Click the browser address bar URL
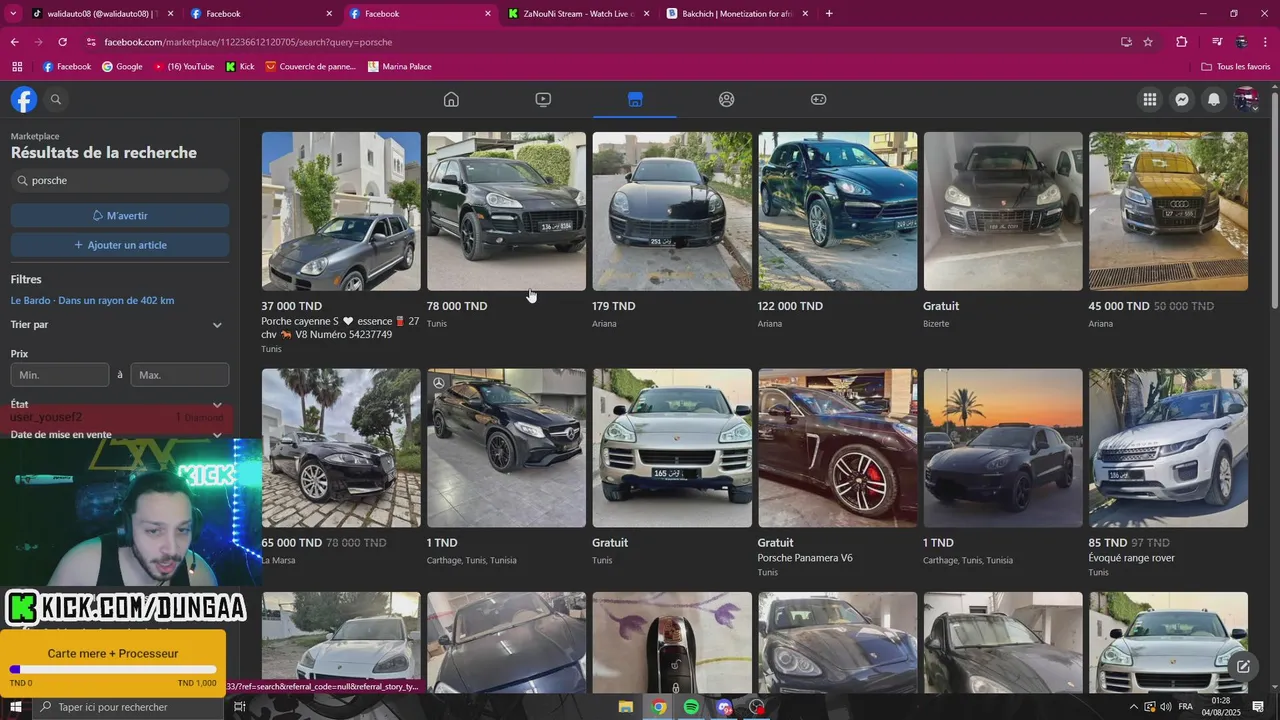The height and width of the screenshot is (720, 1280). [x=248, y=42]
